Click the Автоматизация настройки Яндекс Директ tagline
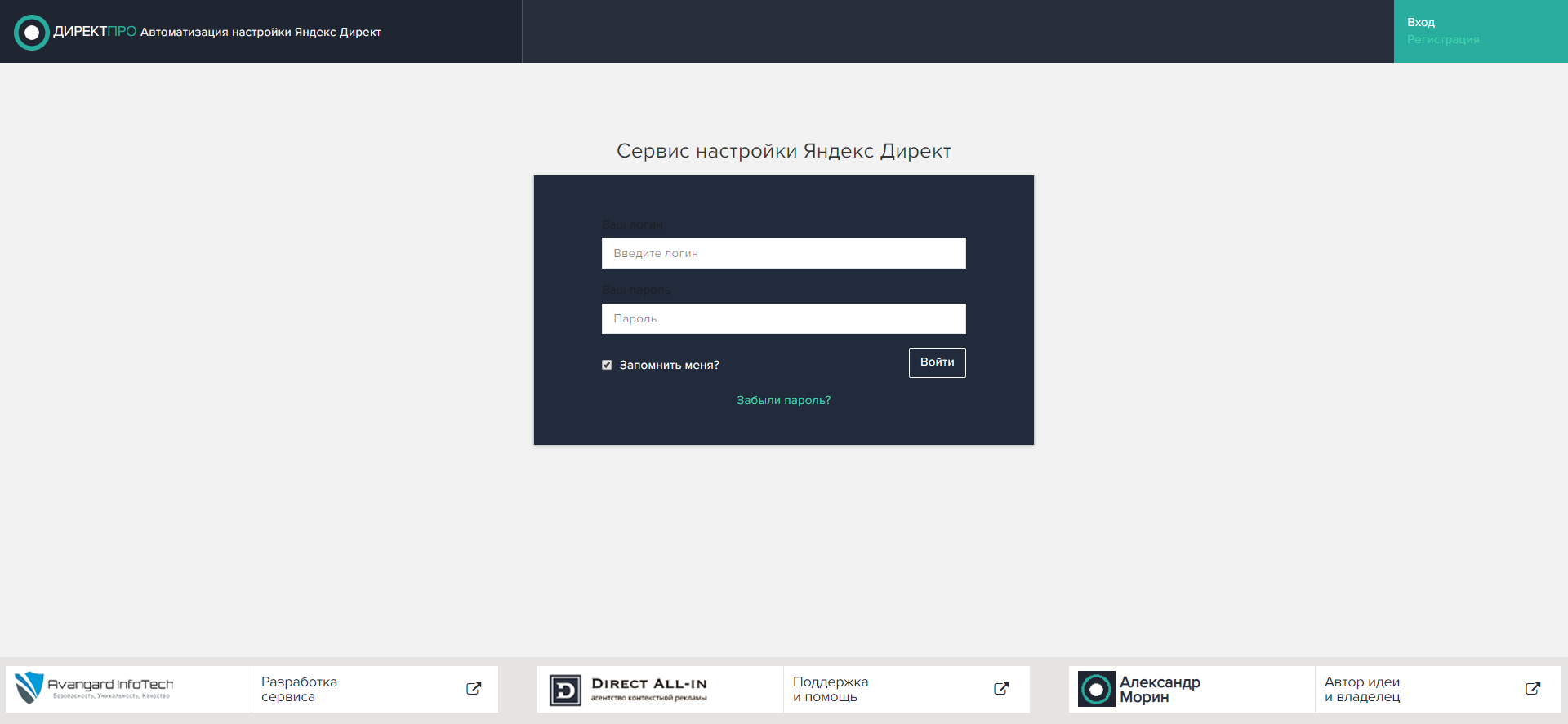This screenshot has height=724, width=1568. 261,33
